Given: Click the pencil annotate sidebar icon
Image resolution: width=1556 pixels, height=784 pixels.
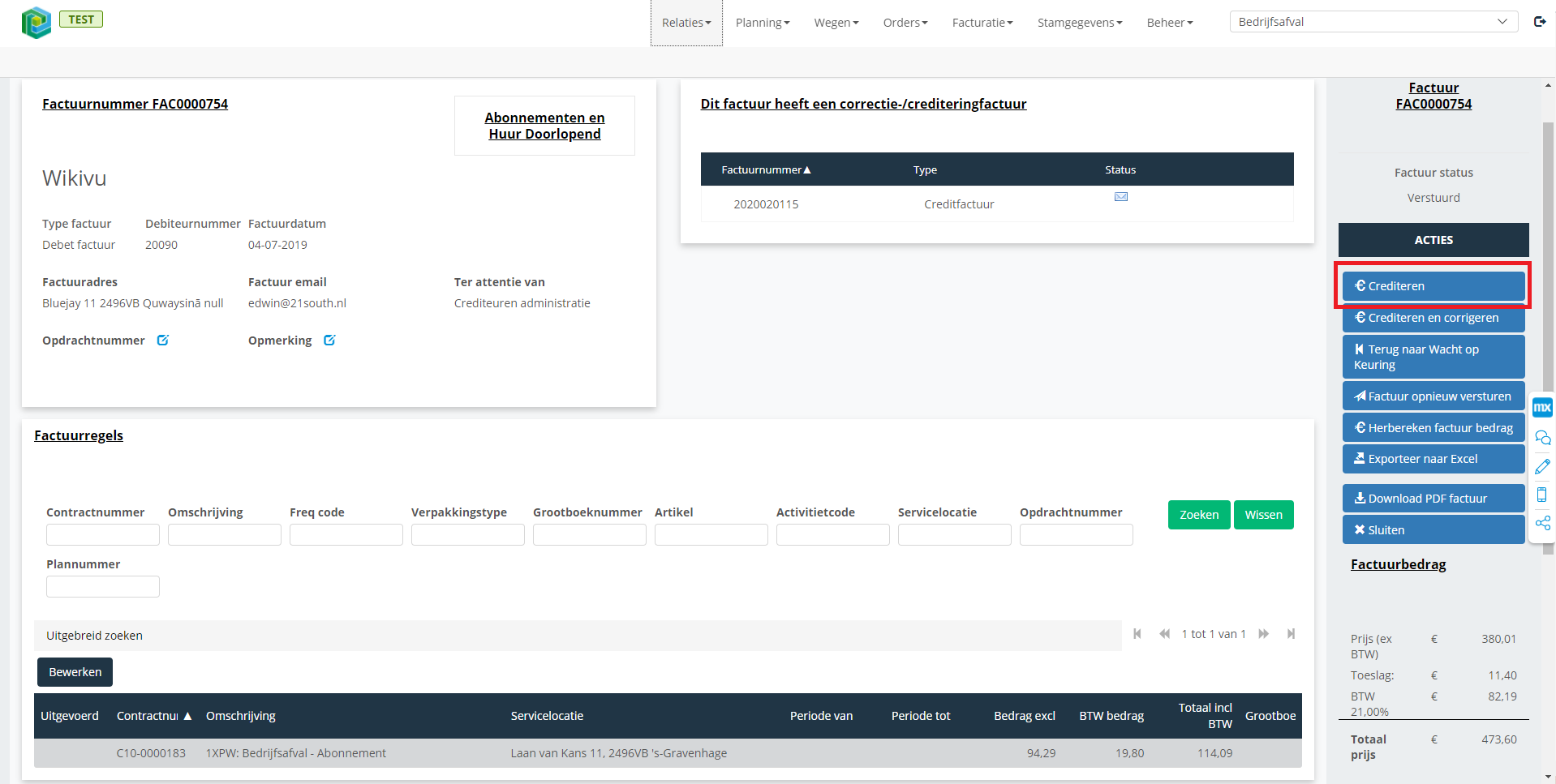Looking at the screenshot, I should click(1542, 466).
